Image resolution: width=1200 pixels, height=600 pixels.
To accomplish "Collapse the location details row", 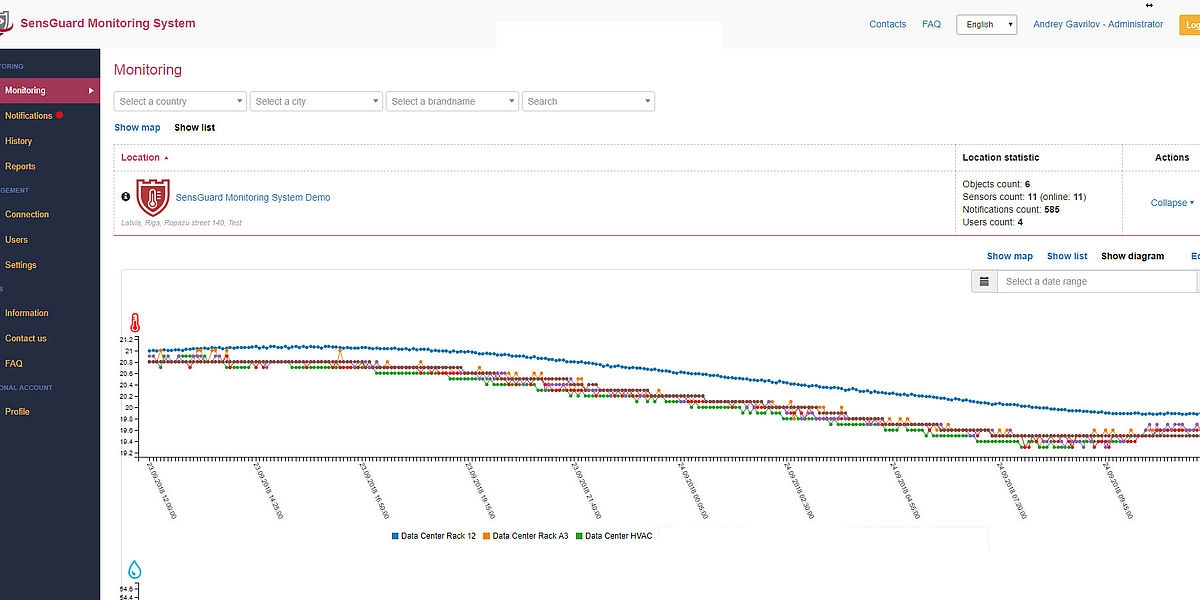I will tap(1172, 203).
